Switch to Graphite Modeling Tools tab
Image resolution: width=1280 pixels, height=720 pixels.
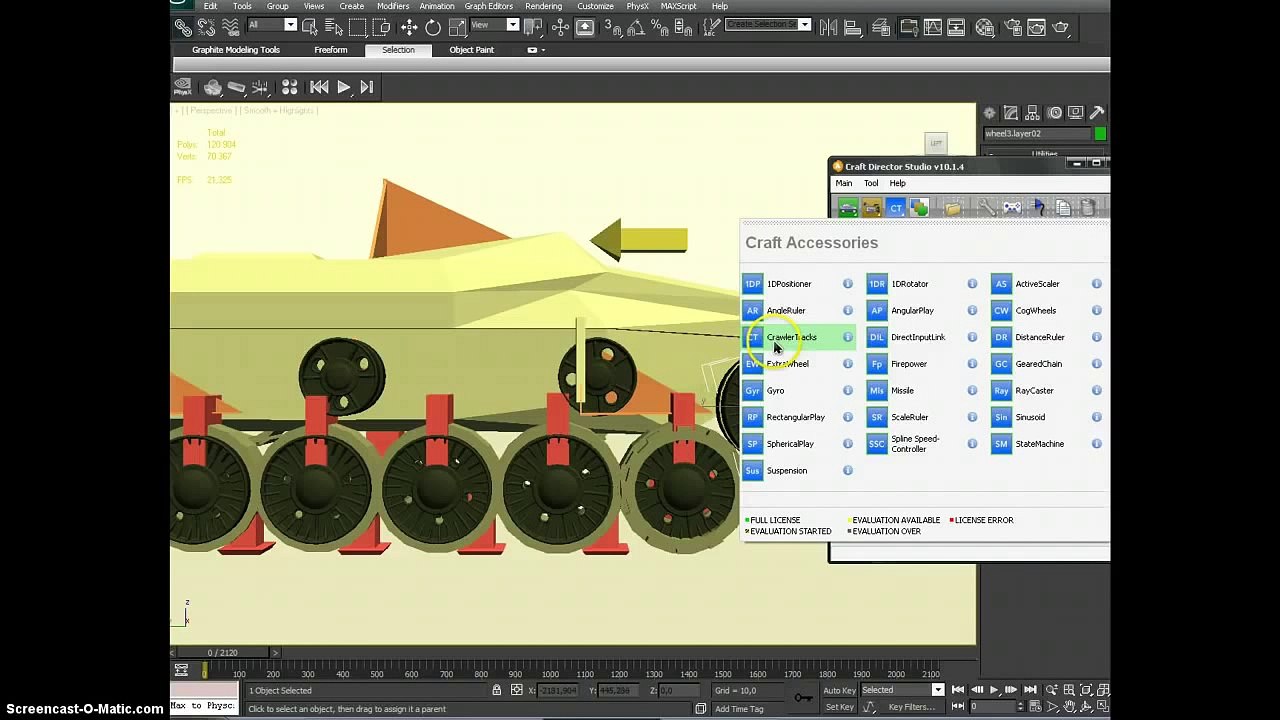click(x=236, y=50)
